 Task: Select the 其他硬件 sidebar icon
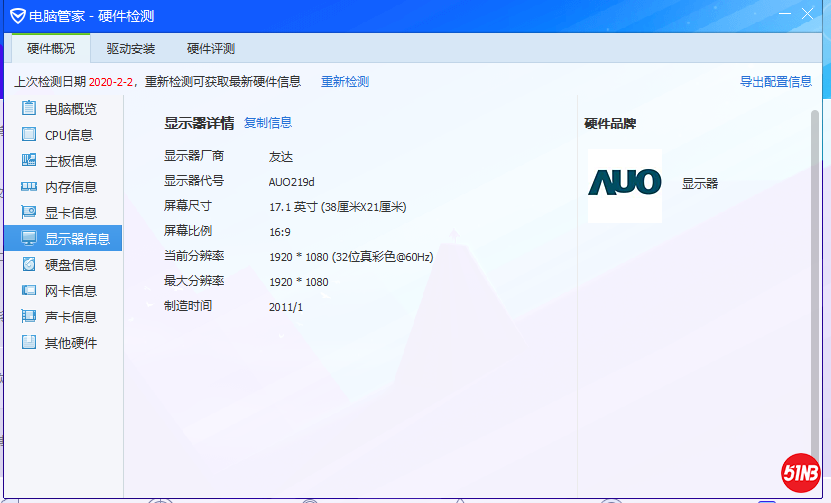pos(29,342)
